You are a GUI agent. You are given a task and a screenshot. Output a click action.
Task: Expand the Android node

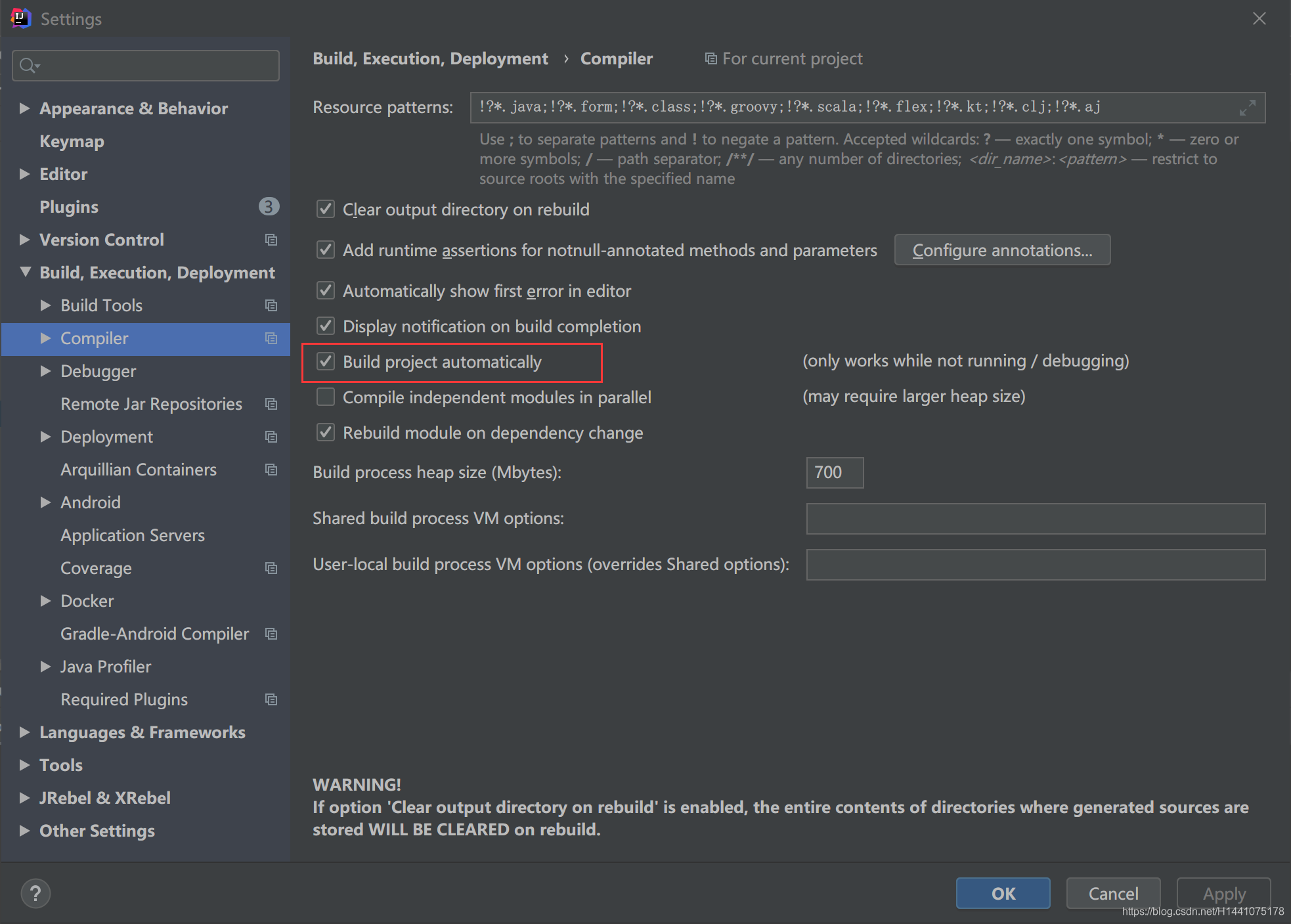(x=45, y=502)
